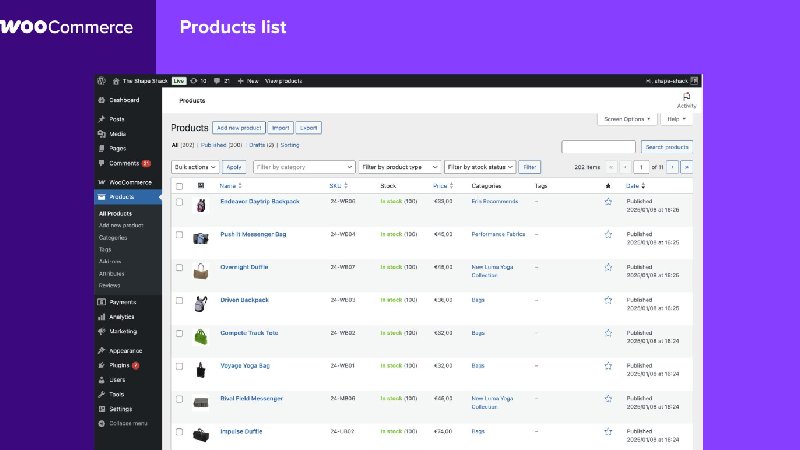Click the current page number field
The width and height of the screenshot is (800, 450).
[641, 167]
